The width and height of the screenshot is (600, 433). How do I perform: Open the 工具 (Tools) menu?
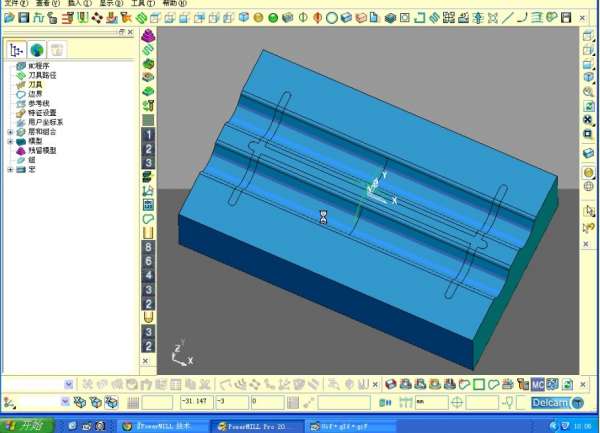141,4
